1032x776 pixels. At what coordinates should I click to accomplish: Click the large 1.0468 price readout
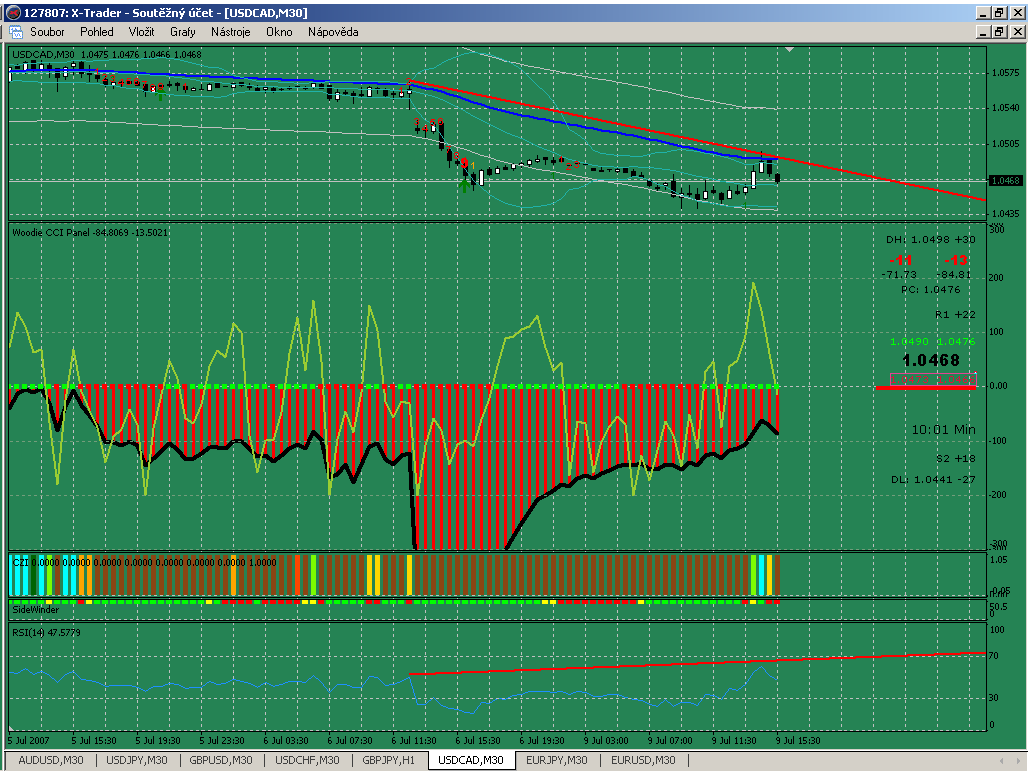[x=931, y=360]
